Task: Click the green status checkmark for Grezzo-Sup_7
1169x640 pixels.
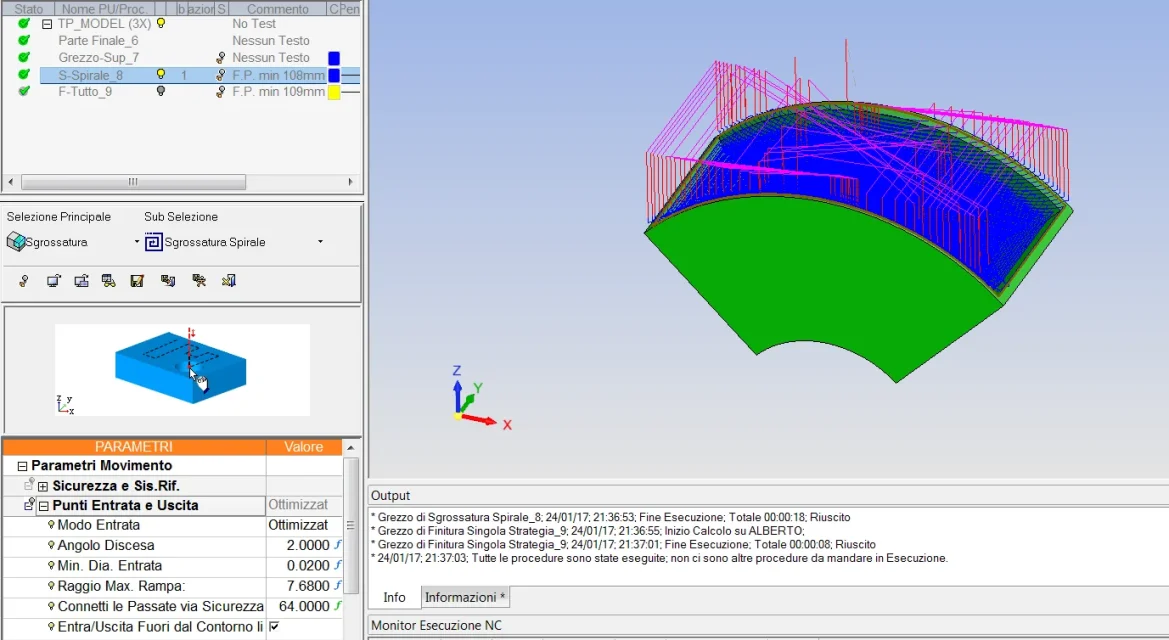Action: tap(24, 57)
